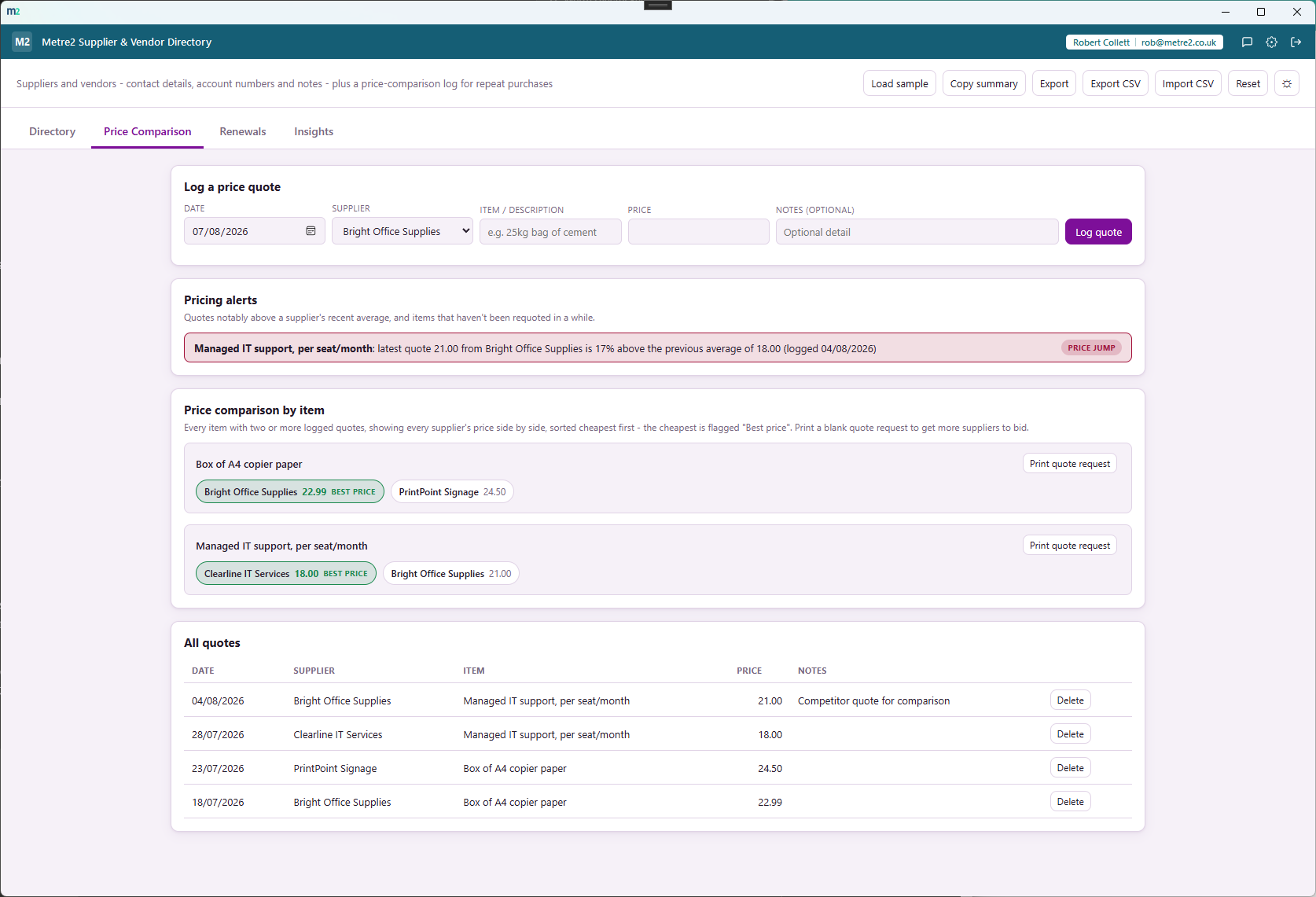Switch to the Directory tab
This screenshot has width=1316, height=897.
click(x=52, y=131)
